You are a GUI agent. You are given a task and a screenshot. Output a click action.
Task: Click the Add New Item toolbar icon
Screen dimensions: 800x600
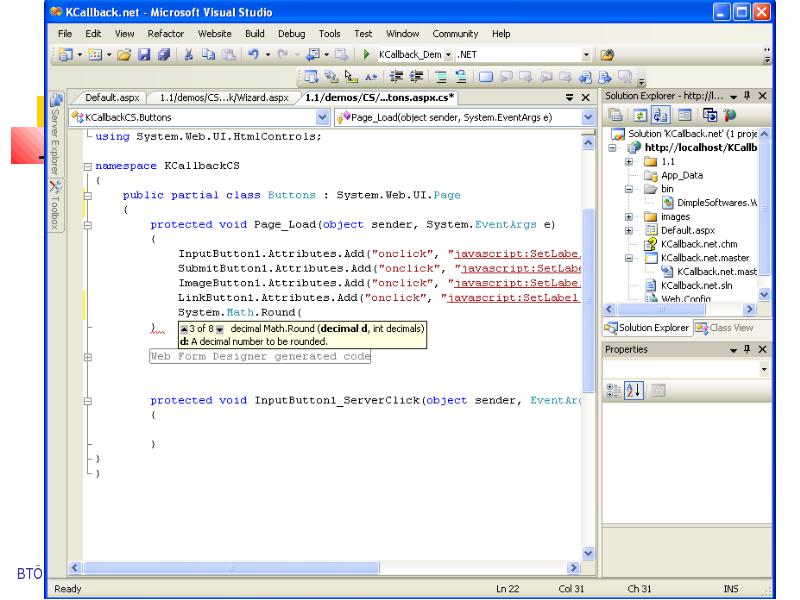95,55
